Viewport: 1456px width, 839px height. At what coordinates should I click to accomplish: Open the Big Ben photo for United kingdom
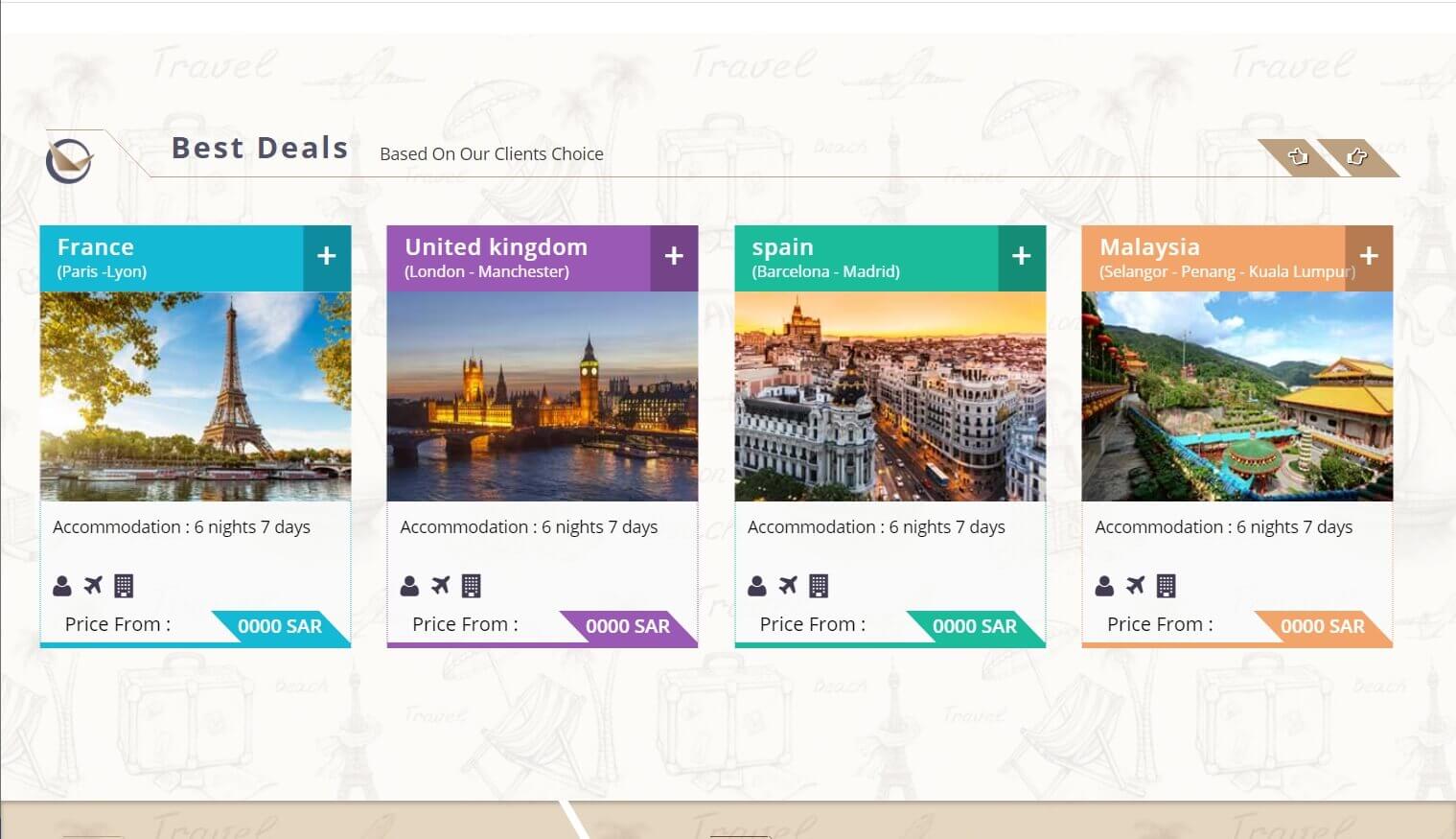click(x=543, y=396)
